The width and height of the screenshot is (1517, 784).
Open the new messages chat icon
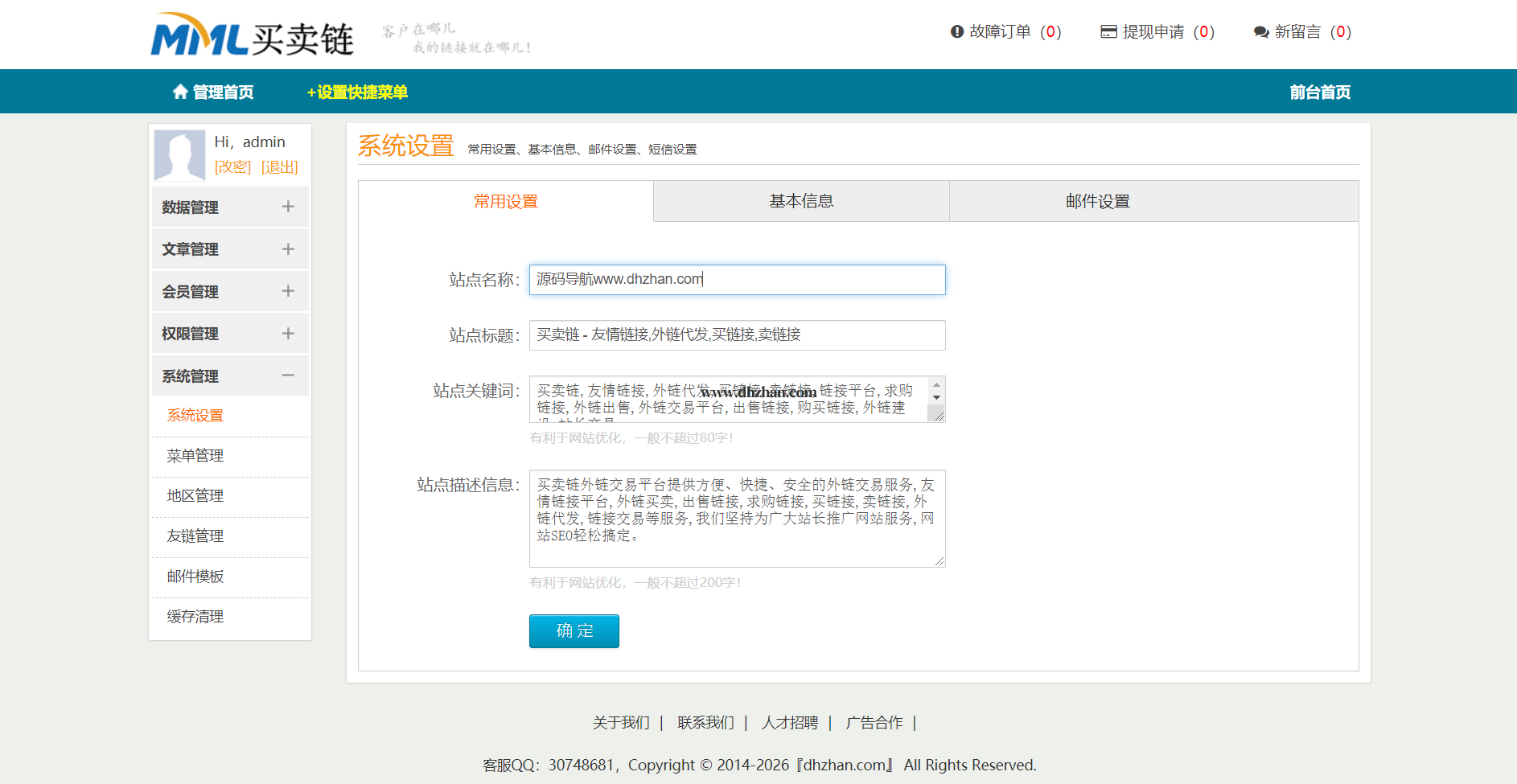coord(1260,32)
